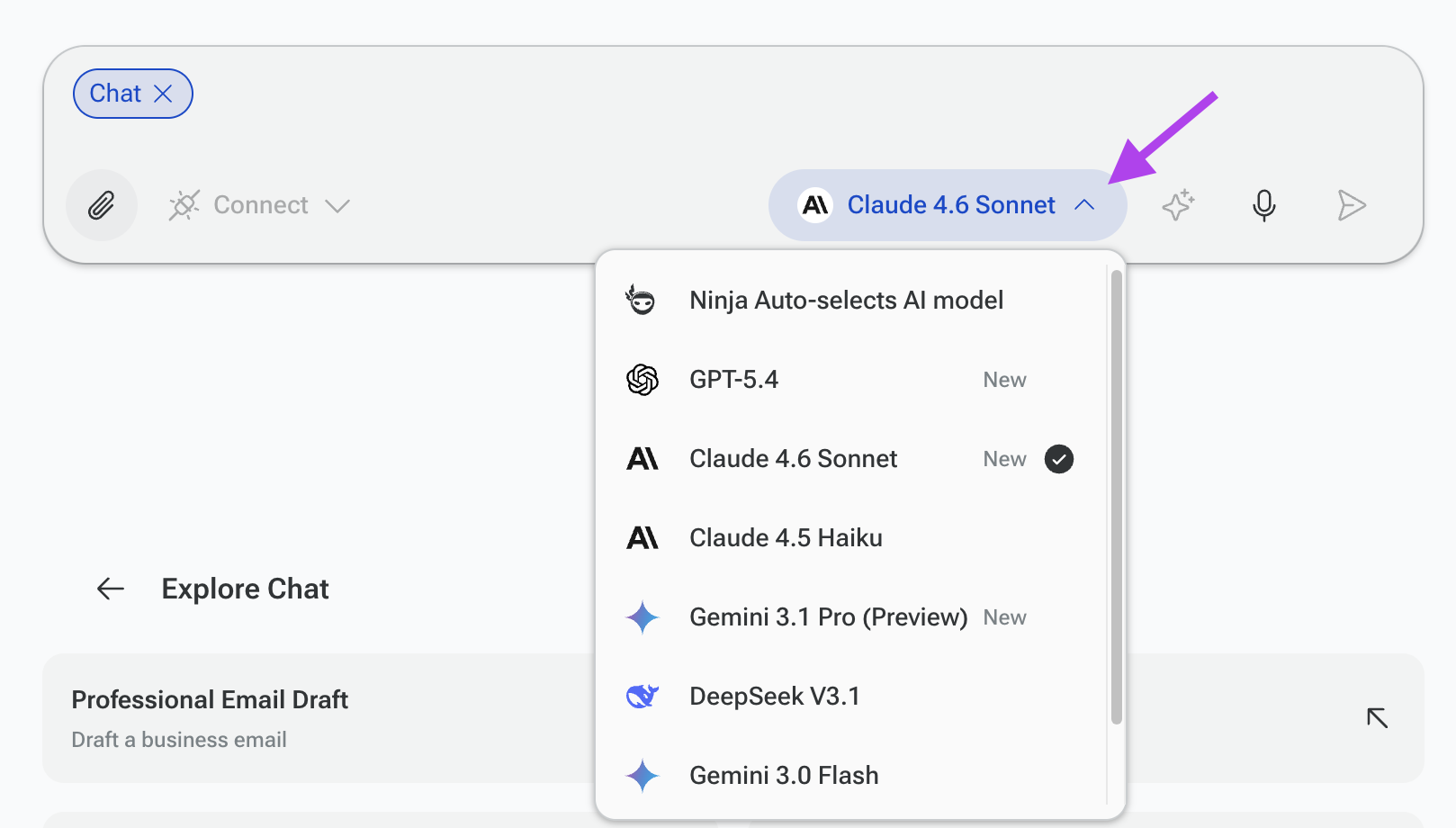Click the send message arrow icon
This screenshot has width=1456, height=828.
click(1352, 205)
